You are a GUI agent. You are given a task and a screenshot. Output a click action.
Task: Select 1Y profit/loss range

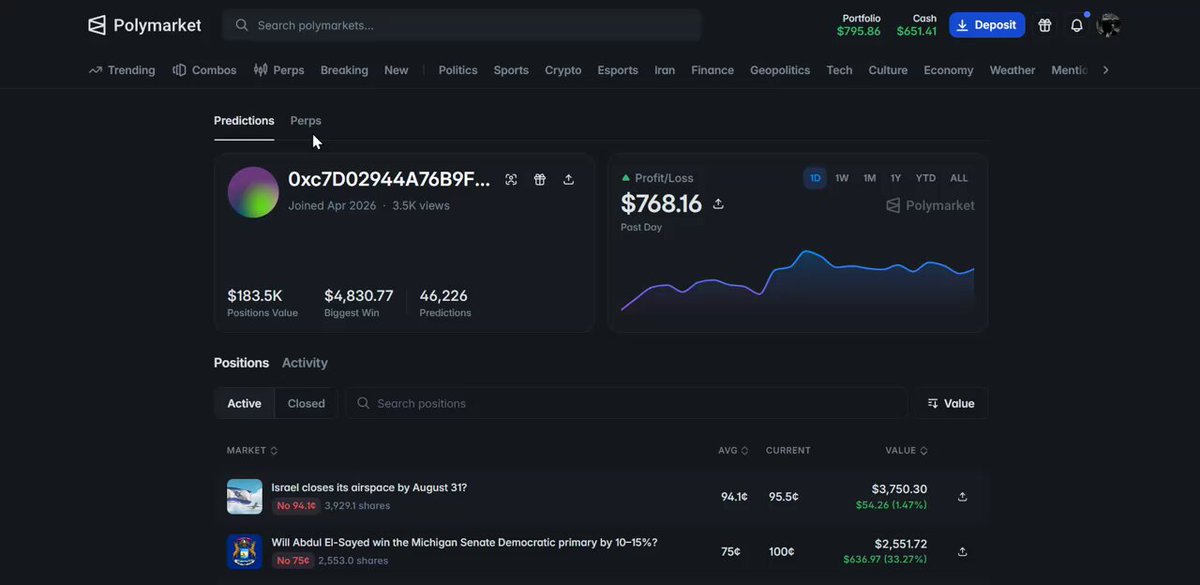pos(896,178)
